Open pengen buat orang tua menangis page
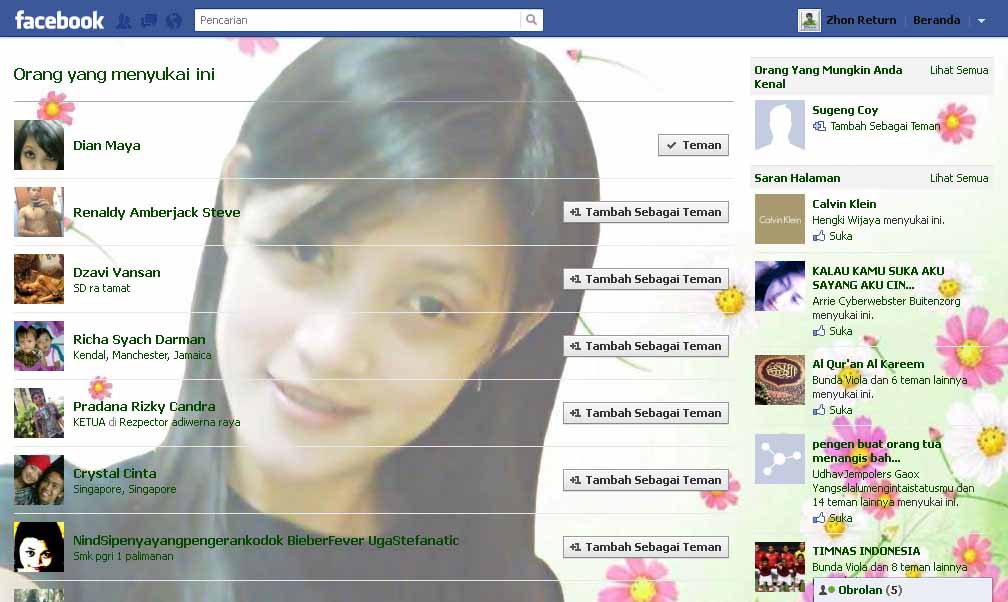Screen dimensions: 1008x602 (876, 451)
